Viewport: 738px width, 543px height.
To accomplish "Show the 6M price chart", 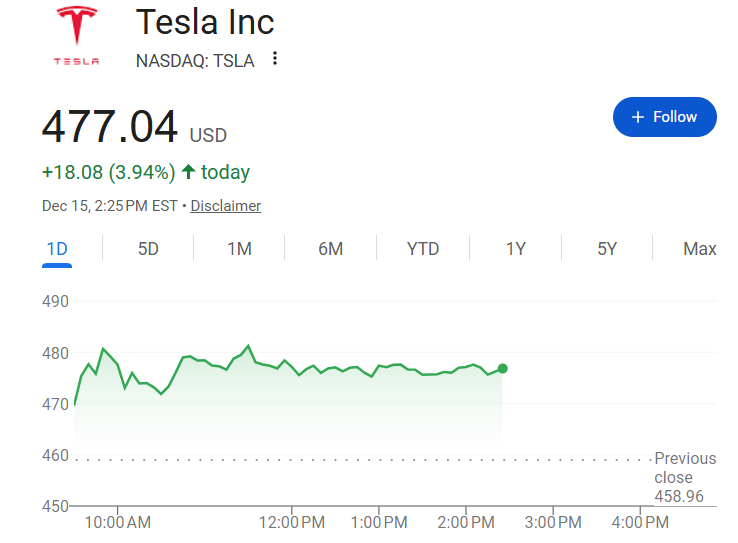I will pyautogui.click(x=331, y=249).
